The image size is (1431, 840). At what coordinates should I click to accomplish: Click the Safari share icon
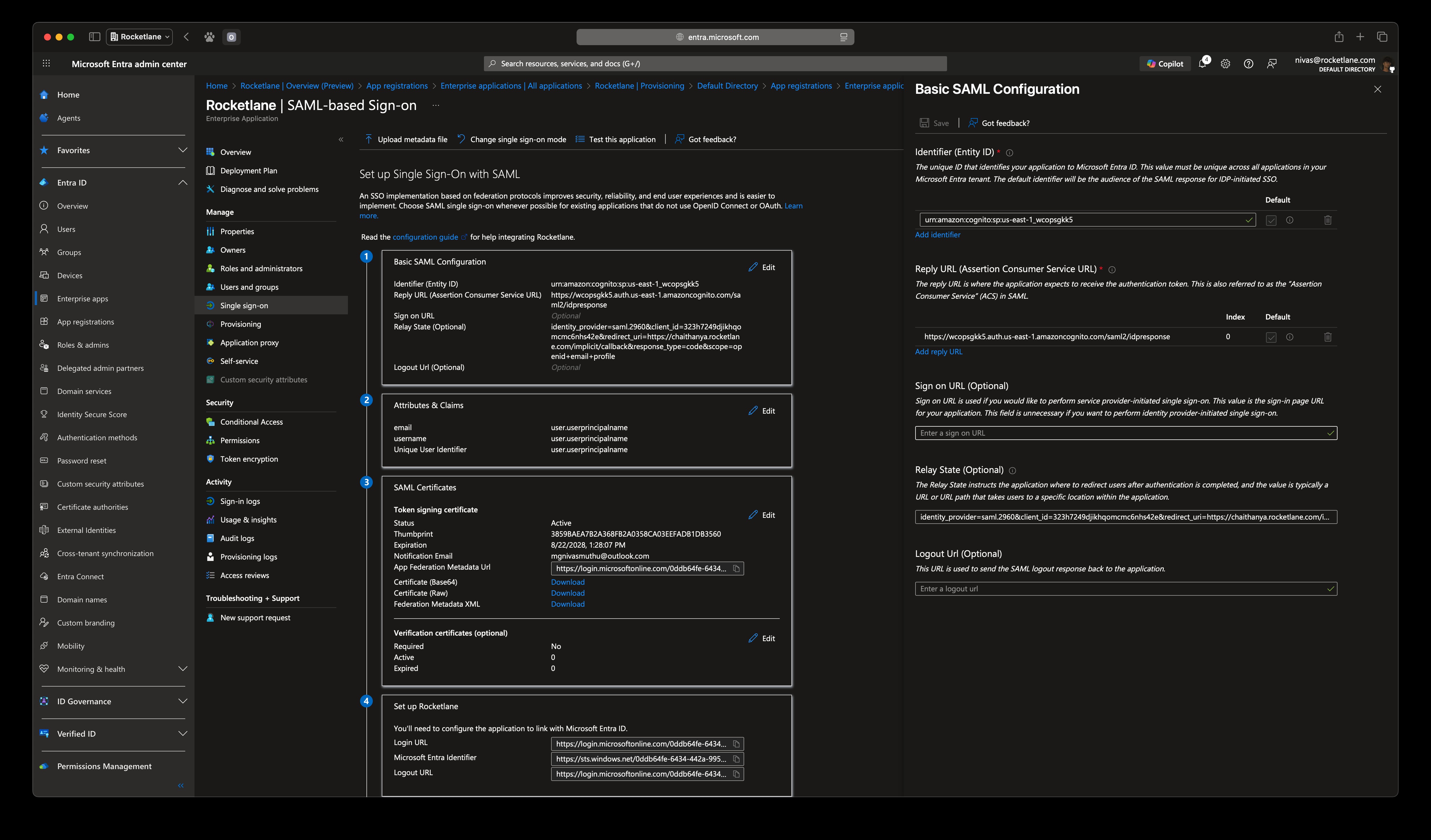coord(1338,37)
